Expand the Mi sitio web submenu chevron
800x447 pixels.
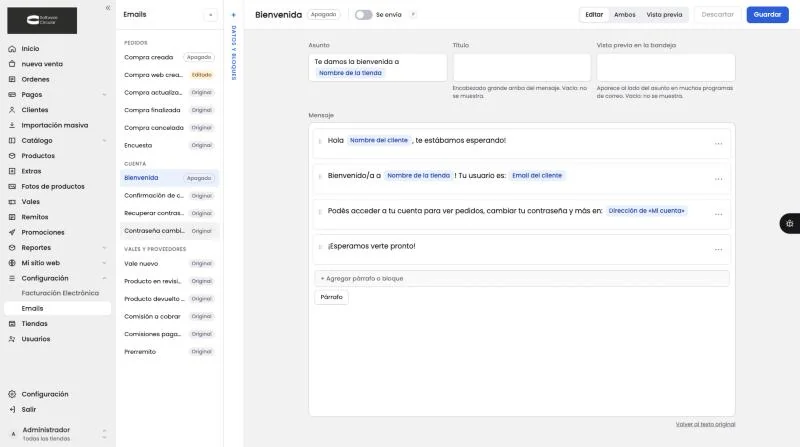pyautogui.click(x=104, y=263)
